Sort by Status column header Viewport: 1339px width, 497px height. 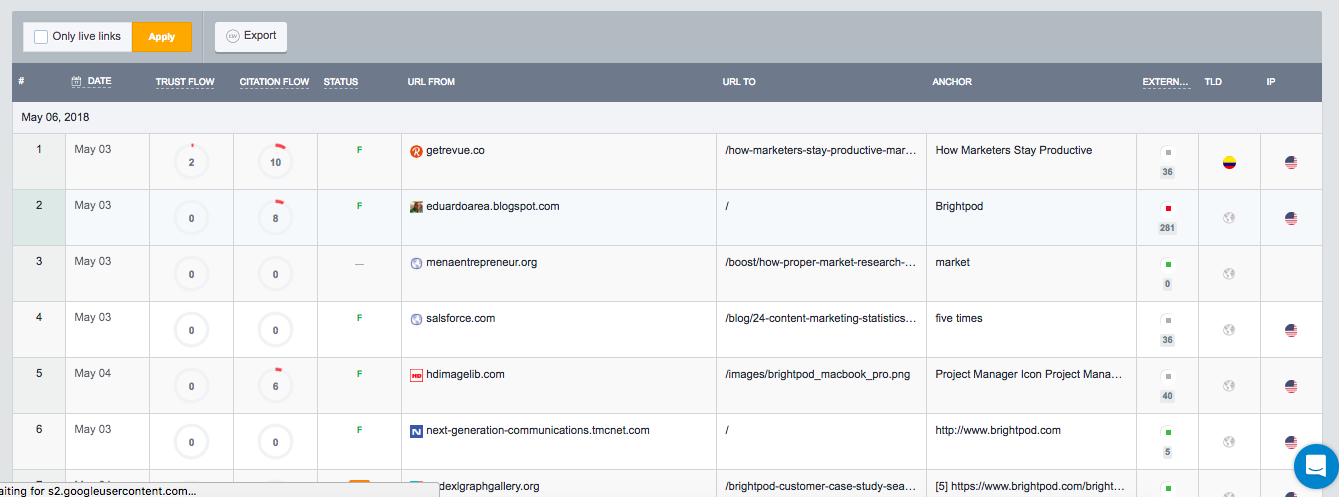pyautogui.click(x=340, y=82)
